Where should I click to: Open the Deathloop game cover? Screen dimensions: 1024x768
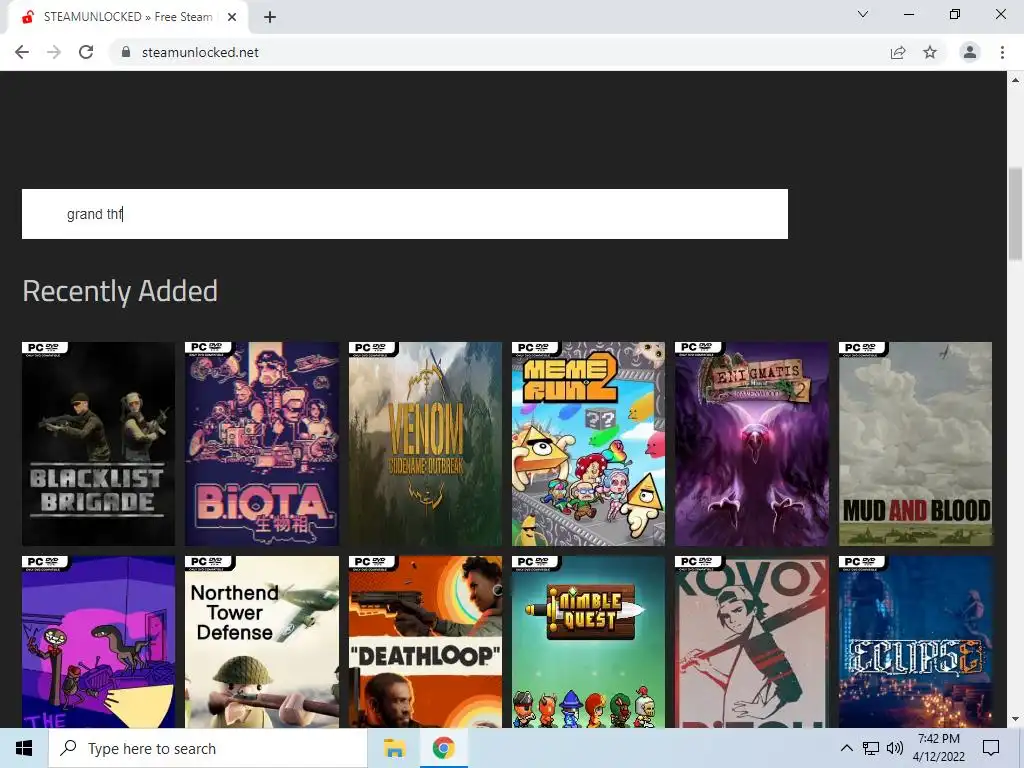425,642
